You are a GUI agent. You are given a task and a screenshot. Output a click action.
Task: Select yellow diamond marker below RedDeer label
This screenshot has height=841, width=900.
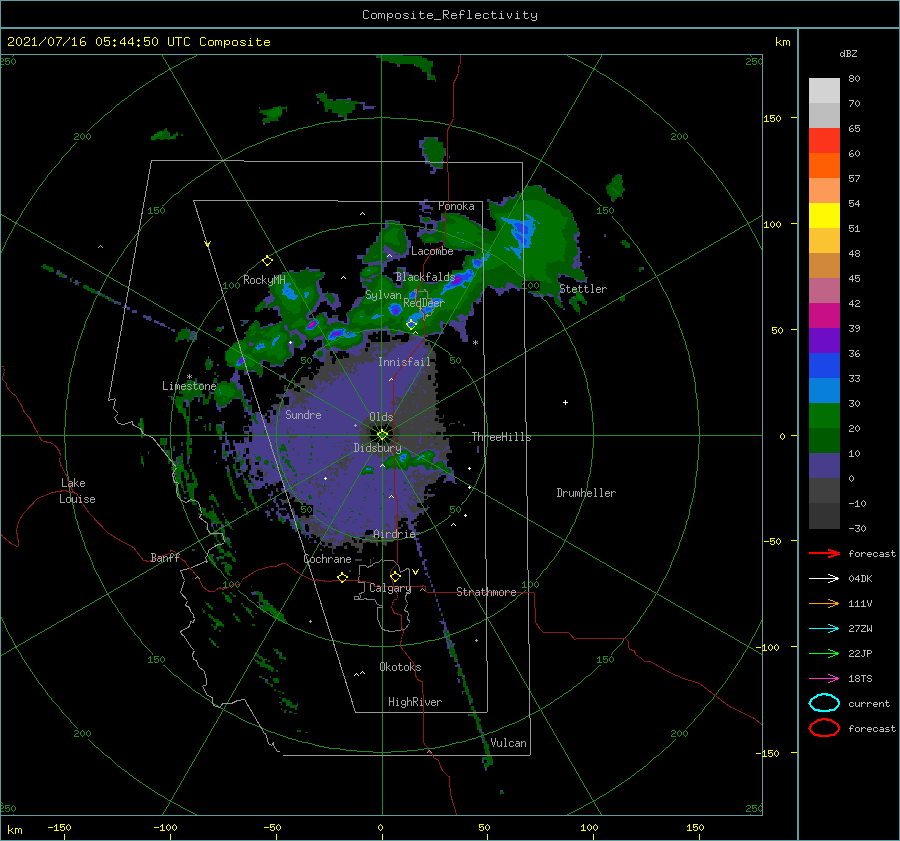tap(411, 324)
